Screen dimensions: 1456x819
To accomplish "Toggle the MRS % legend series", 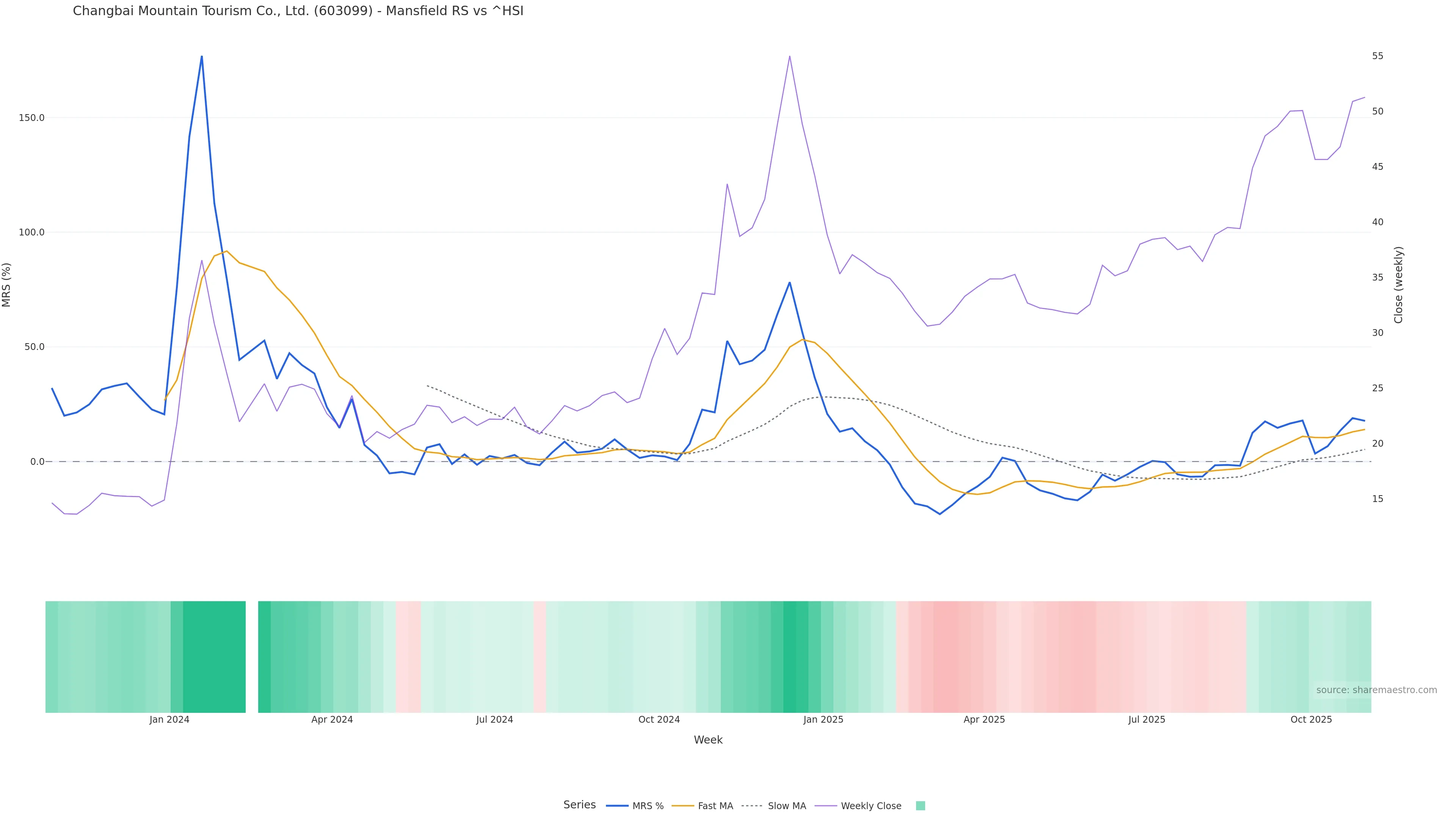I will tap(648, 806).
